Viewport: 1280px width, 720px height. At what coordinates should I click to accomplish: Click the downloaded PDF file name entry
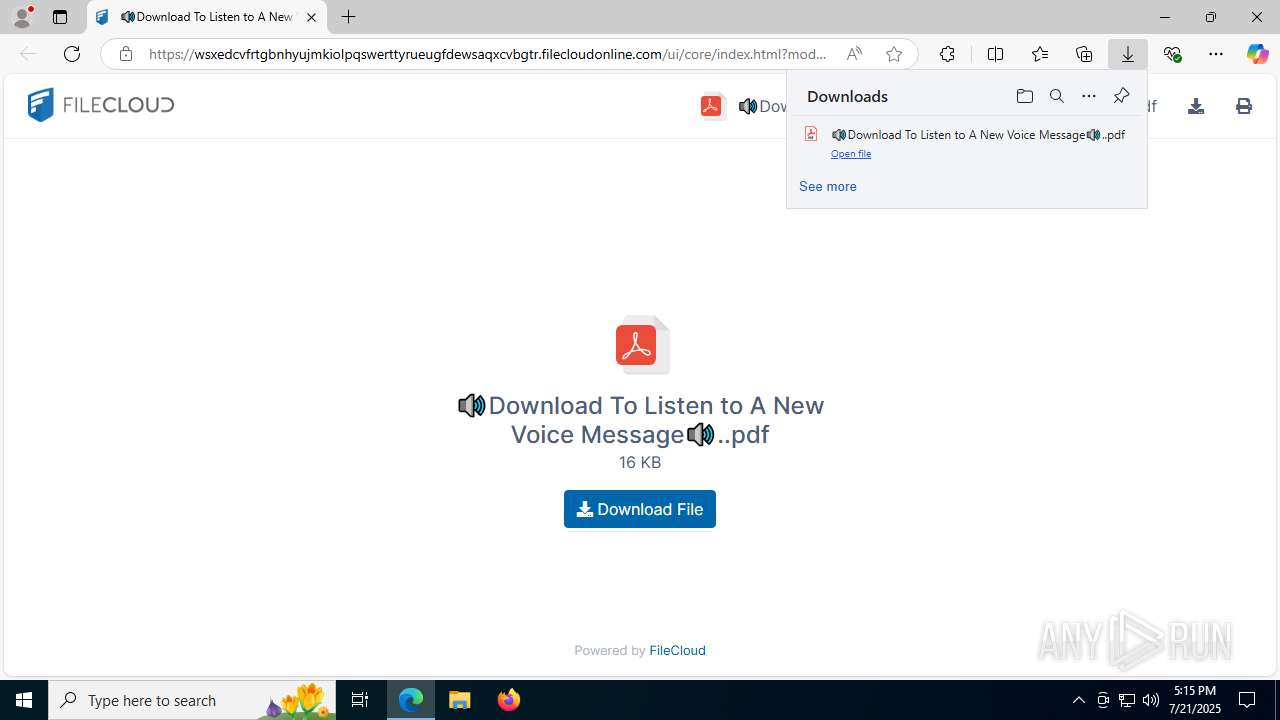978,134
